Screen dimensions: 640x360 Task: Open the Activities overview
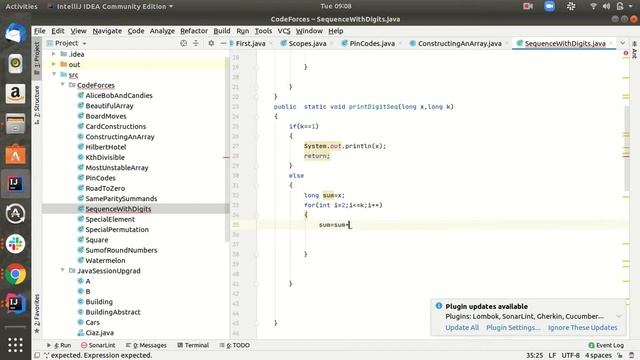pos(21,7)
